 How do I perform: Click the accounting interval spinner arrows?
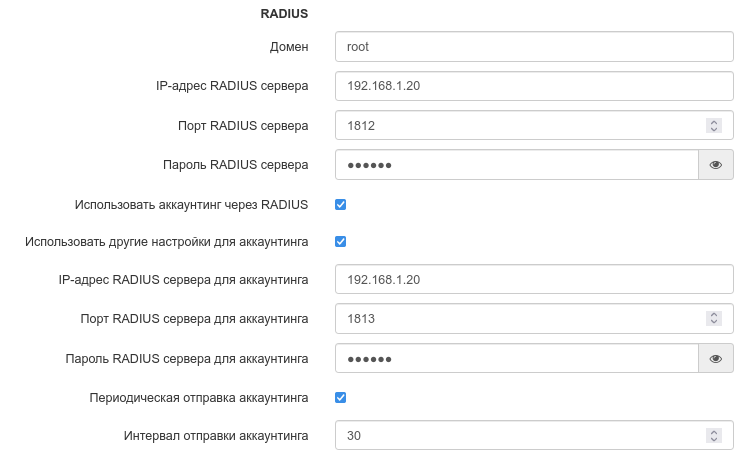(713, 436)
